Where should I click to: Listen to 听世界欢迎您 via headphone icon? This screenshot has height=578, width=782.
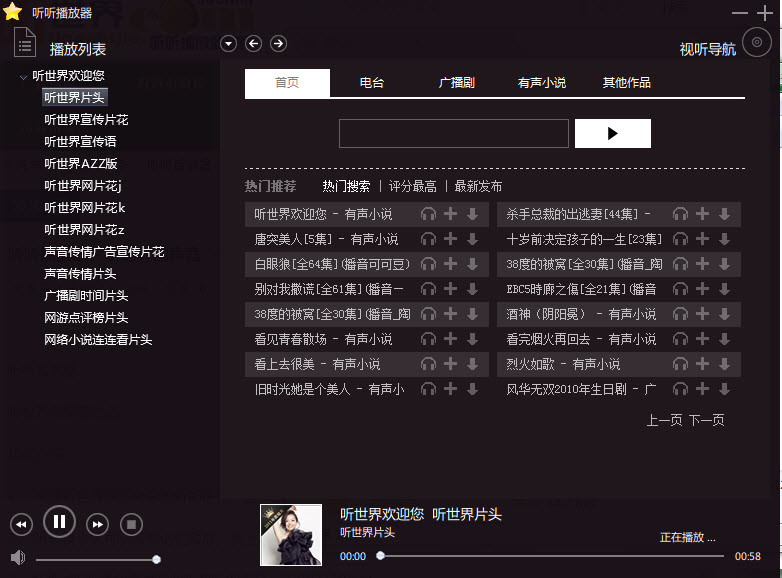[x=428, y=214]
